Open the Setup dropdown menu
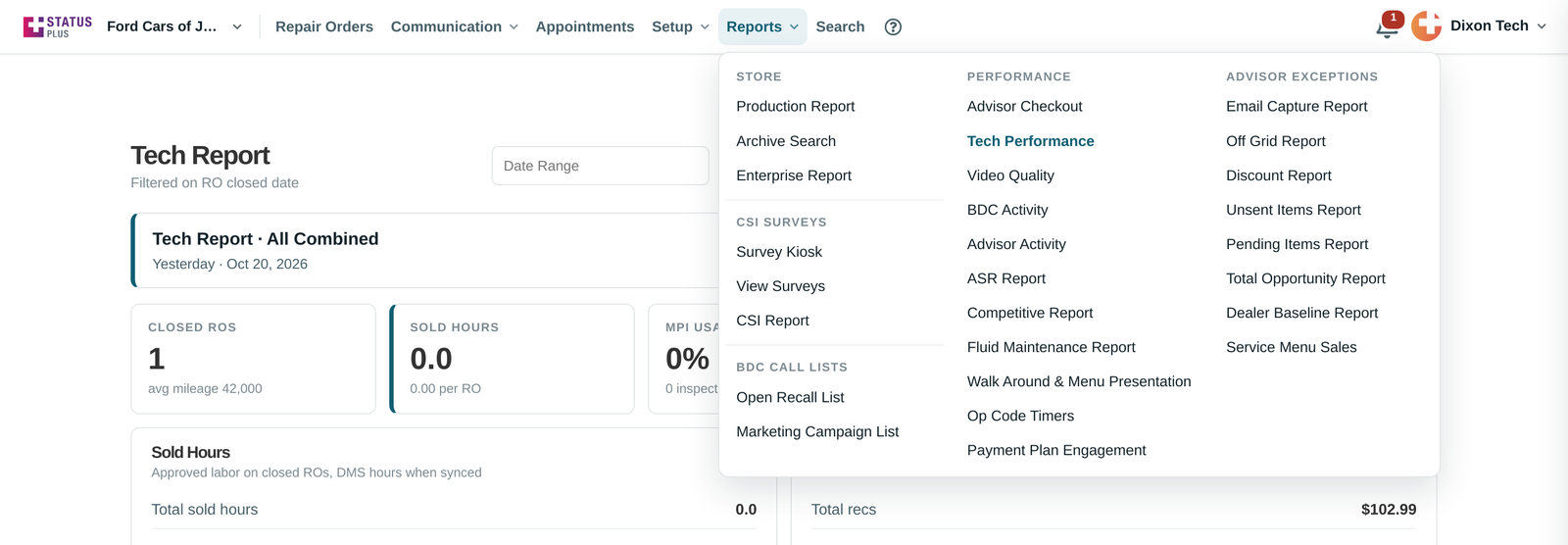 680,26
